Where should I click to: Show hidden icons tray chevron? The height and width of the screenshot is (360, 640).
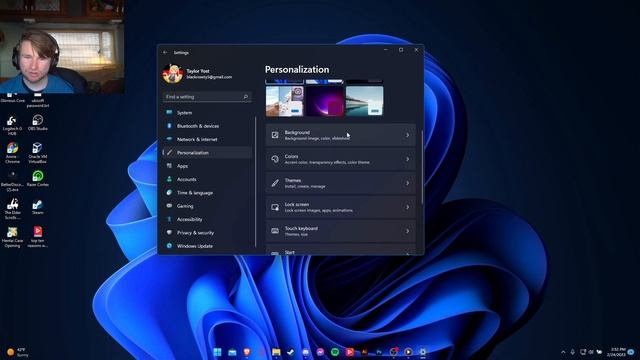[563, 352]
